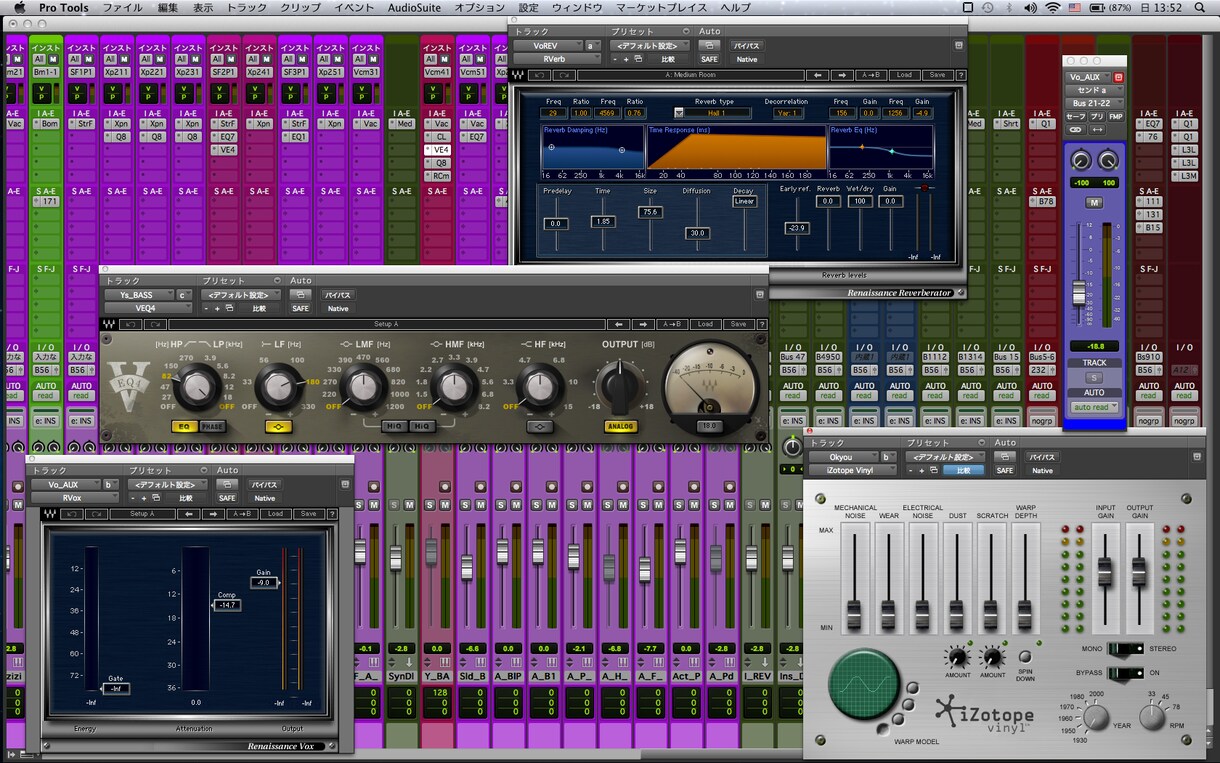Click the undo arrow in the RVerb plugin
1220x763 pixels.
point(540,75)
